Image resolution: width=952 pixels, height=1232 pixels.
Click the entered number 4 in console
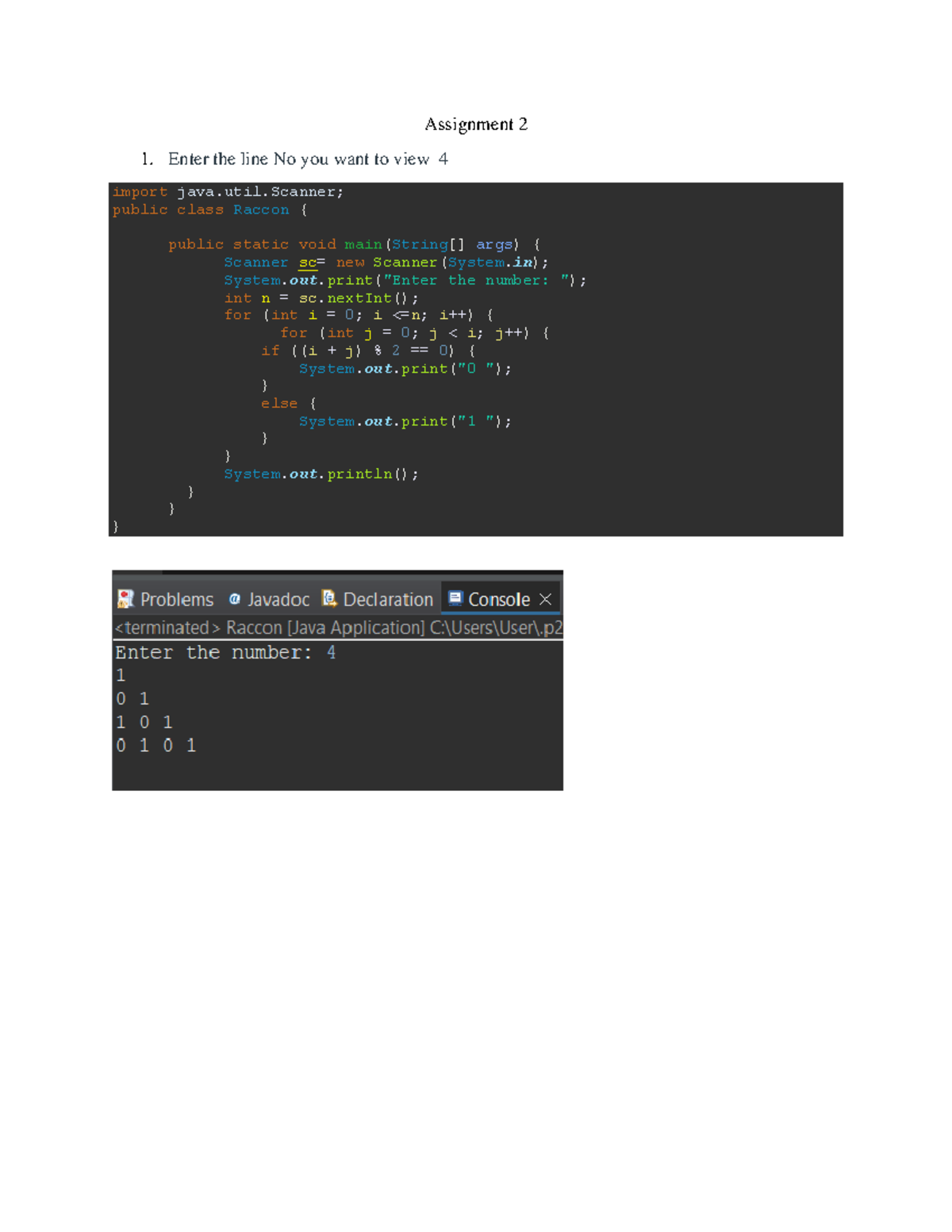click(x=331, y=652)
